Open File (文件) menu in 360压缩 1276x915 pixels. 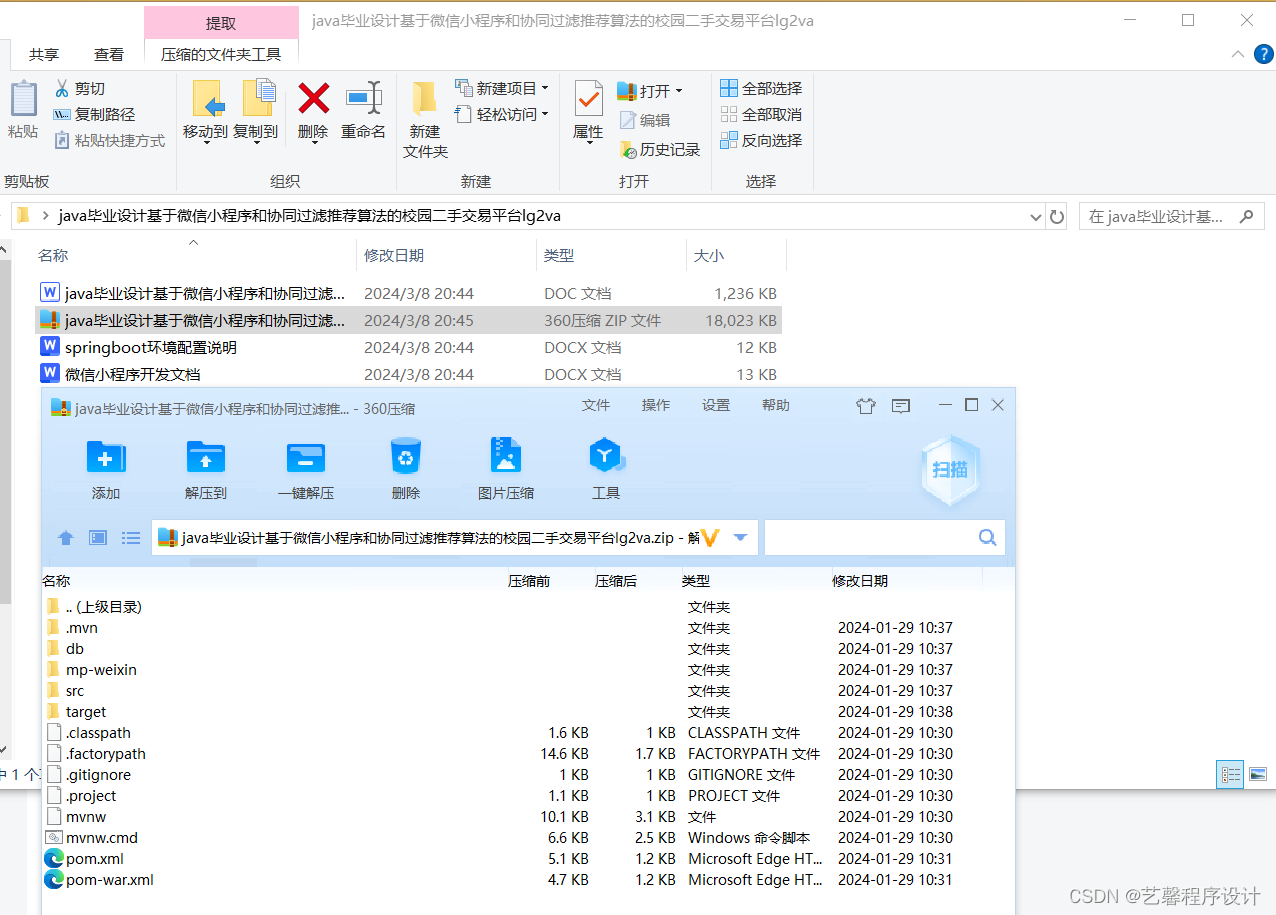click(x=596, y=405)
